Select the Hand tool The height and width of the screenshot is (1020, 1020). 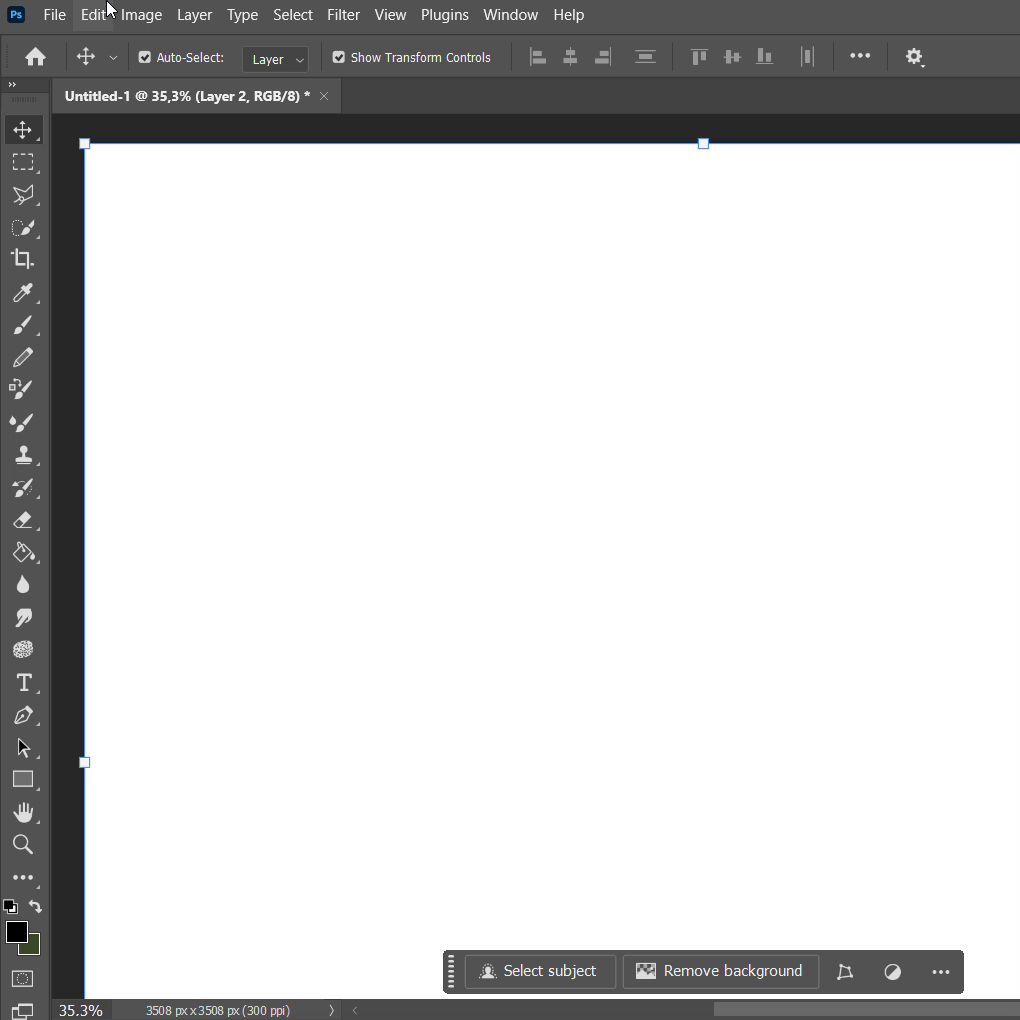click(23, 812)
